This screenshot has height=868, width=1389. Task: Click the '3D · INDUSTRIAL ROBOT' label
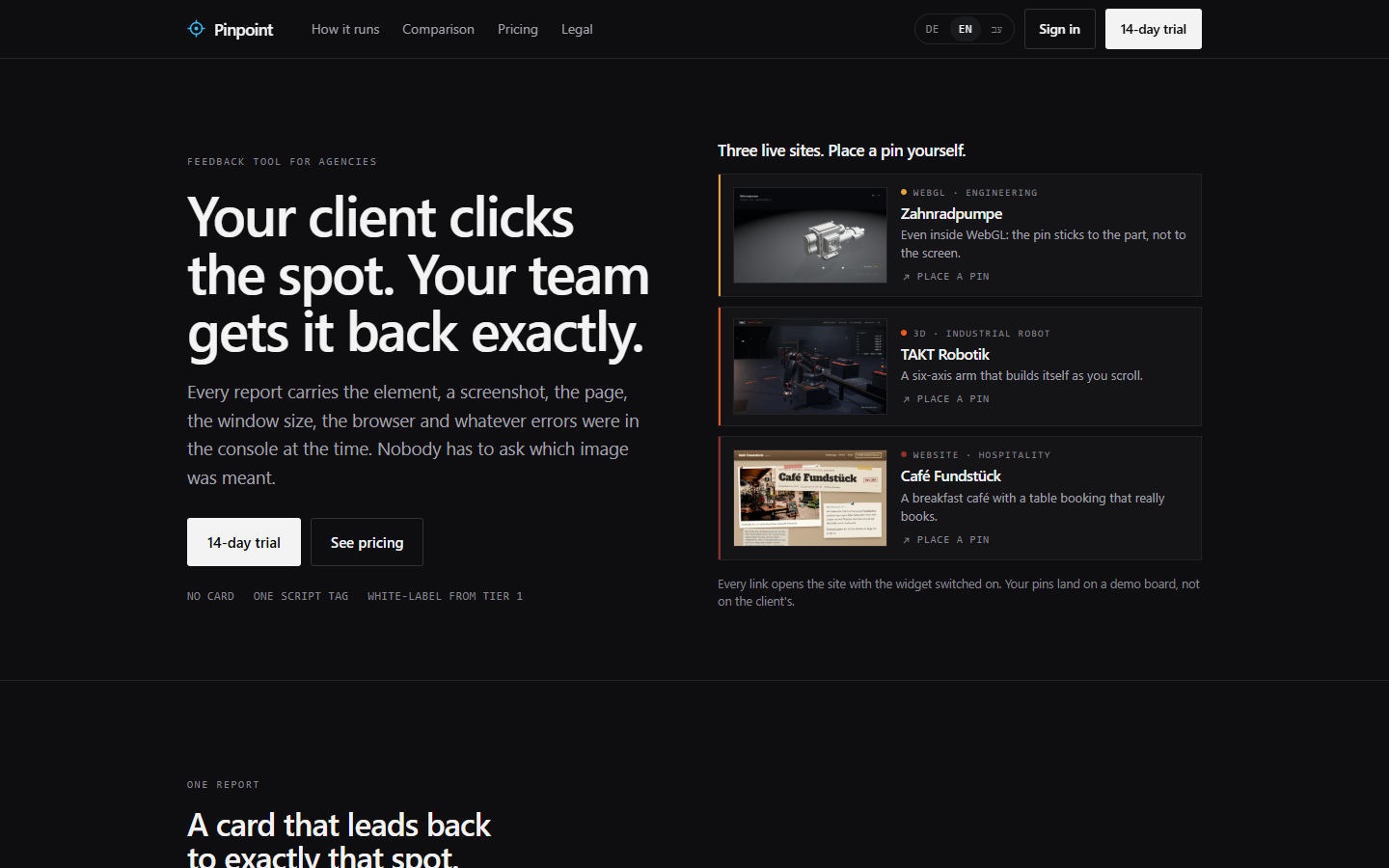pyautogui.click(x=982, y=334)
